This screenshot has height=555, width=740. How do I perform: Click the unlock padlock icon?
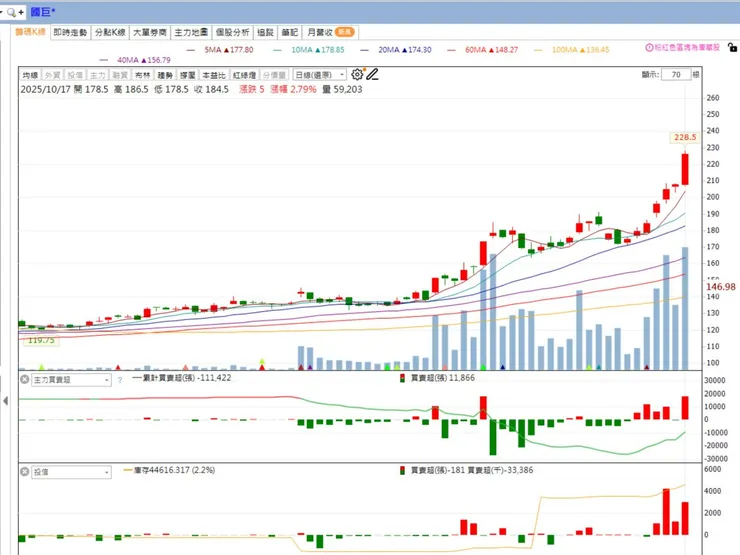[732, 48]
